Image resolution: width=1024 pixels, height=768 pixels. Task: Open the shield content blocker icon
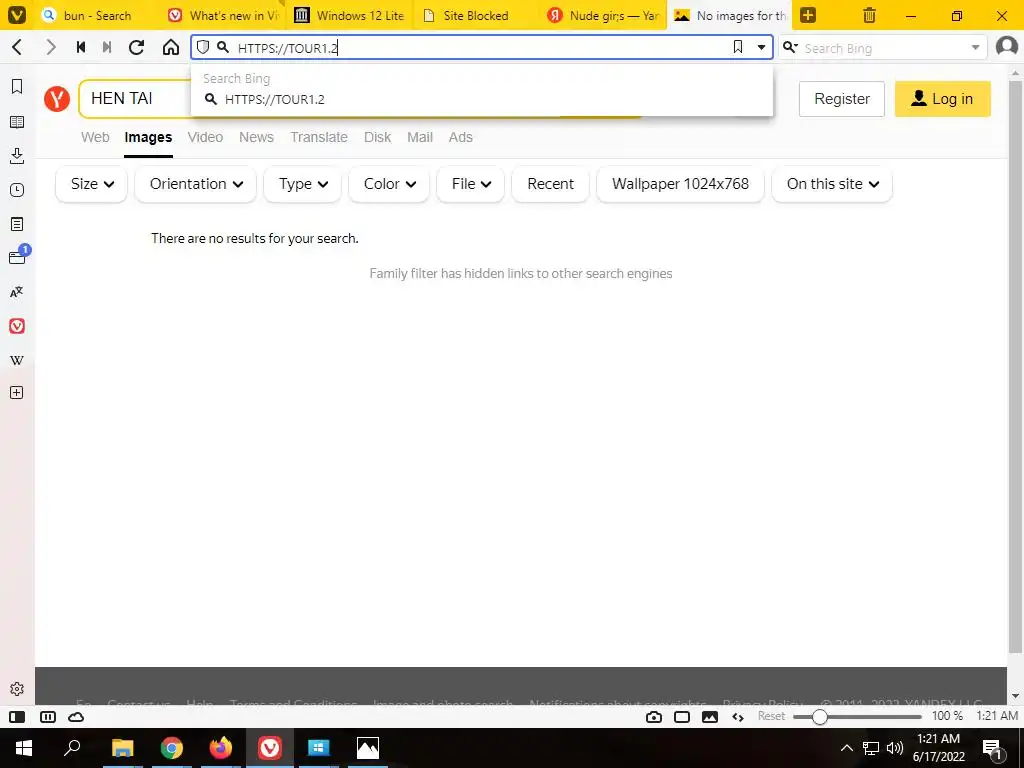(203, 47)
